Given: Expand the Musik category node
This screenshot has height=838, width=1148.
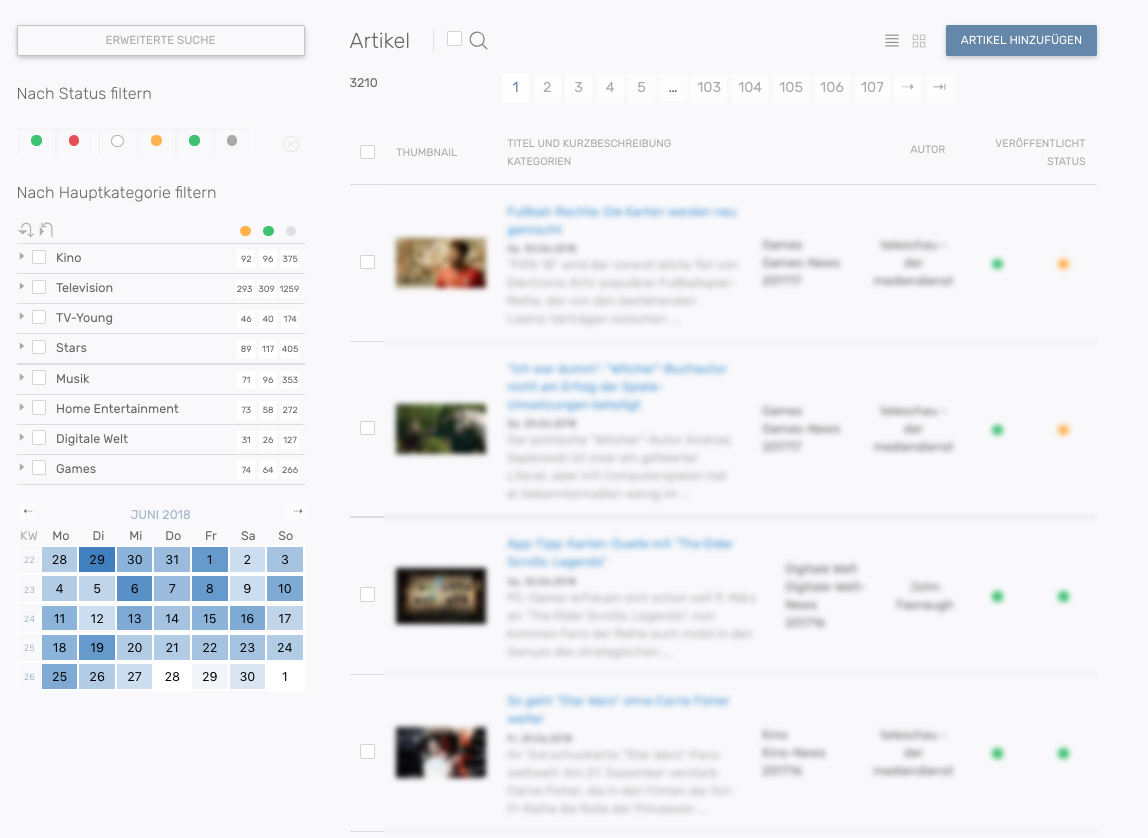Looking at the screenshot, I should click(x=22, y=378).
